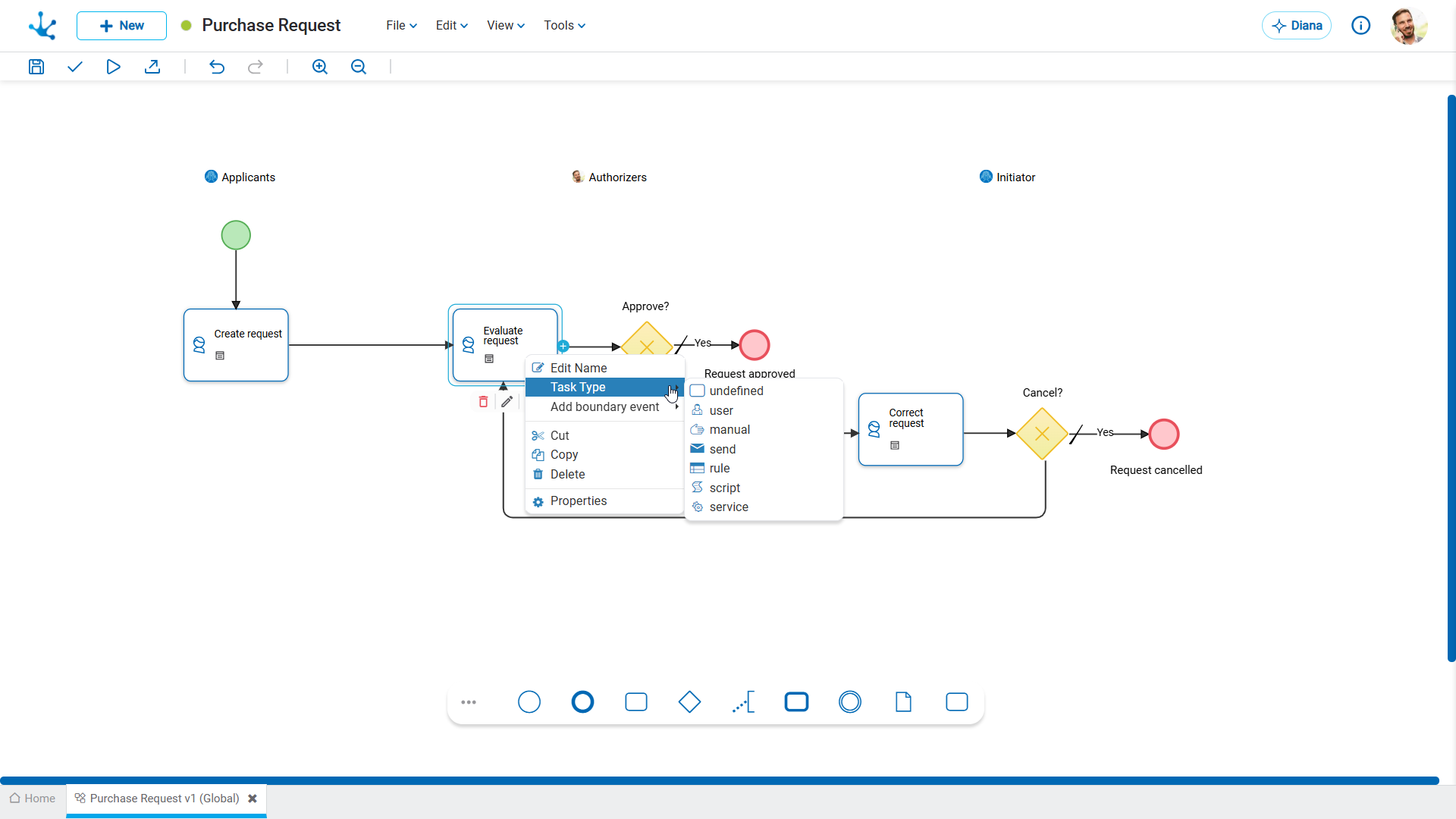Open the Diana assistant button
Image resolution: width=1456 pixels, height=819 pixels.
coord(1297,26)
